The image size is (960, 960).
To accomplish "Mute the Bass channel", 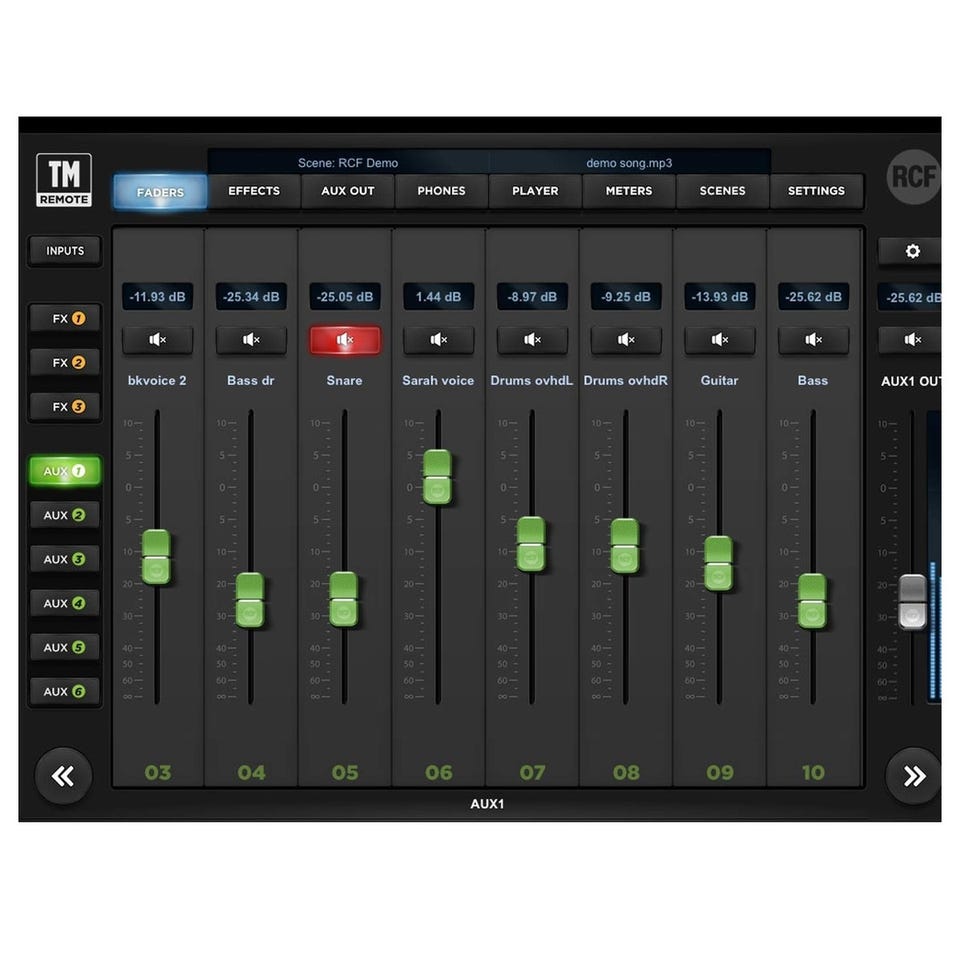I will (813, 339).
